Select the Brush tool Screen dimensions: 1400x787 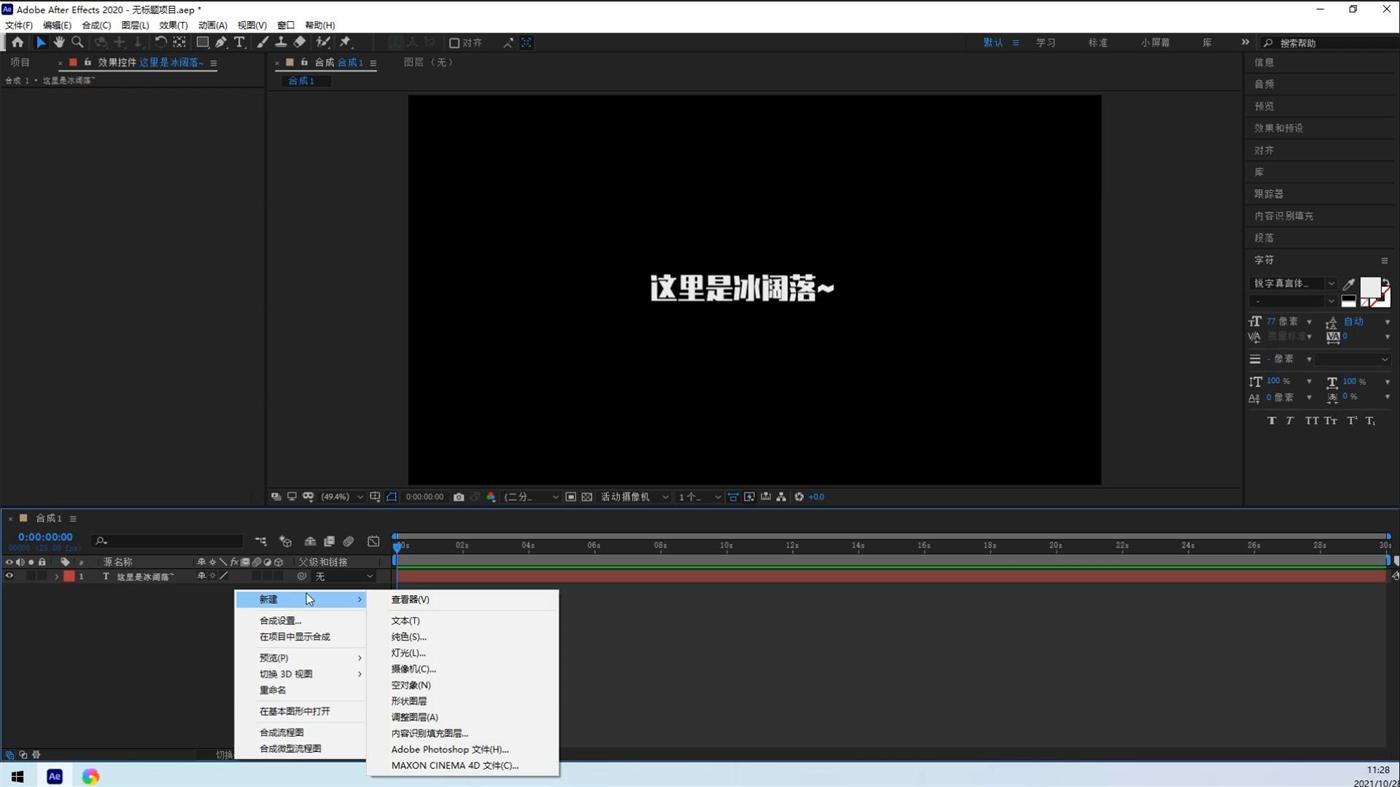[x=262, y=42]
